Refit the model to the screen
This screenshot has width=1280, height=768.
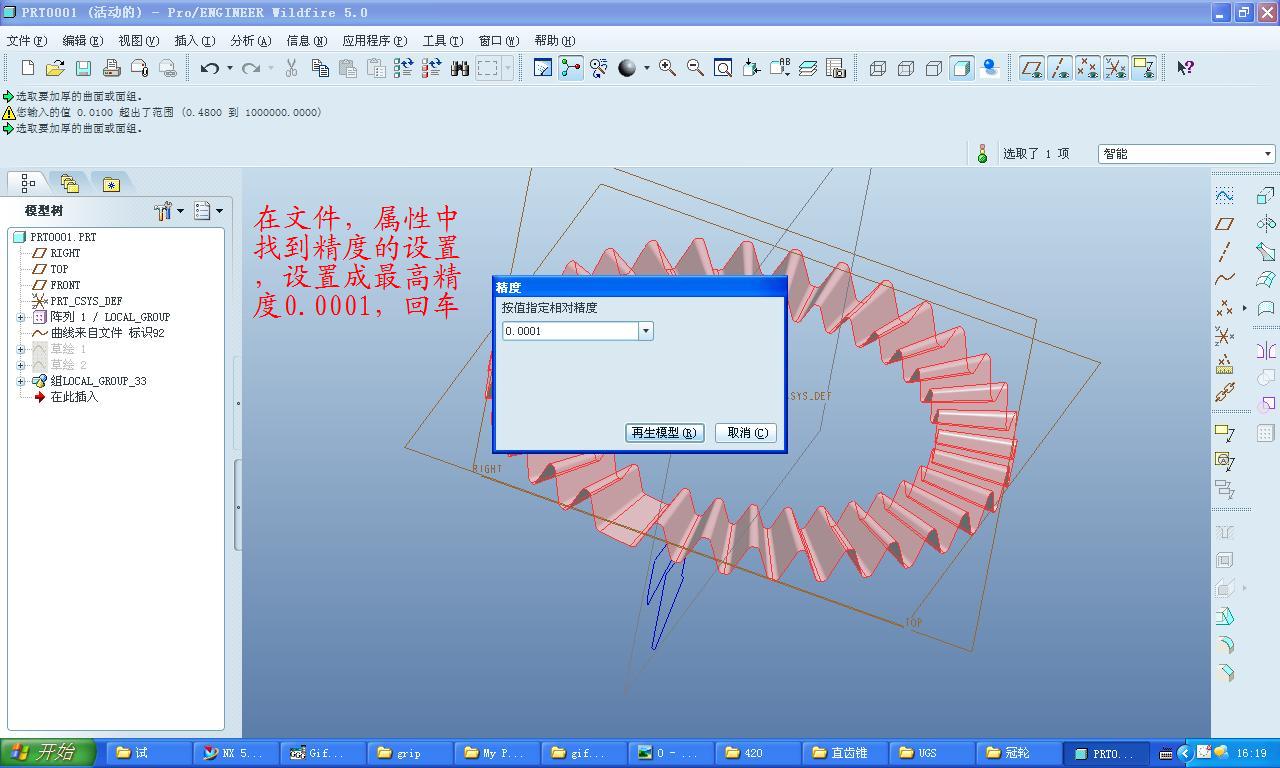coord(723,68)
